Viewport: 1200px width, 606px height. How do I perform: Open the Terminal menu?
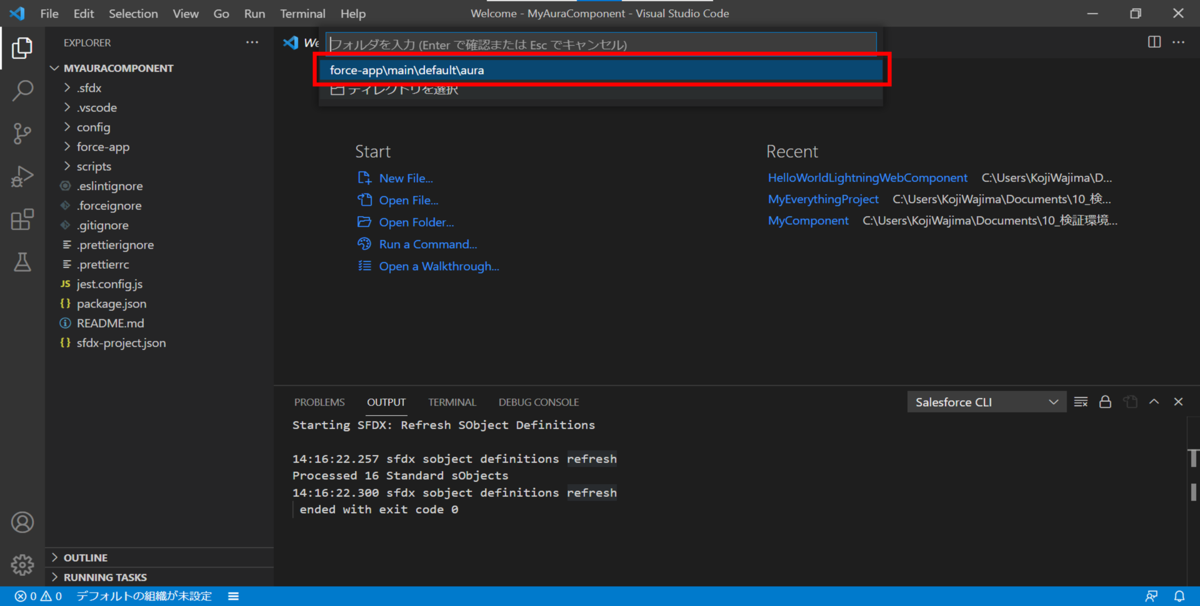coord(303,14)
